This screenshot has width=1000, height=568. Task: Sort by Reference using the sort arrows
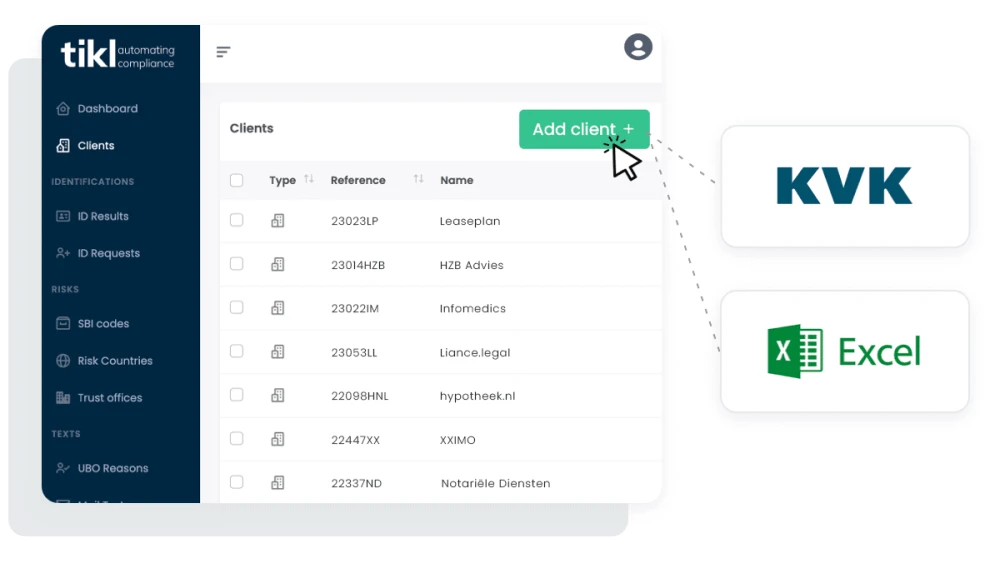[x=418, y=180]
